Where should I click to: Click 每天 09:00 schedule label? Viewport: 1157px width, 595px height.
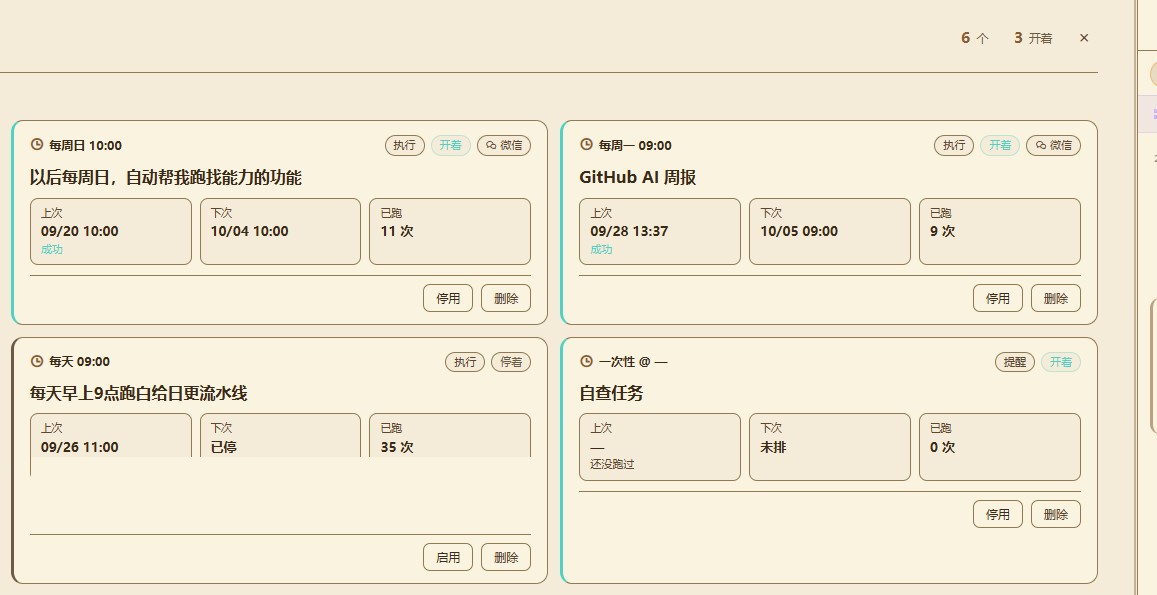pos(80,362)
